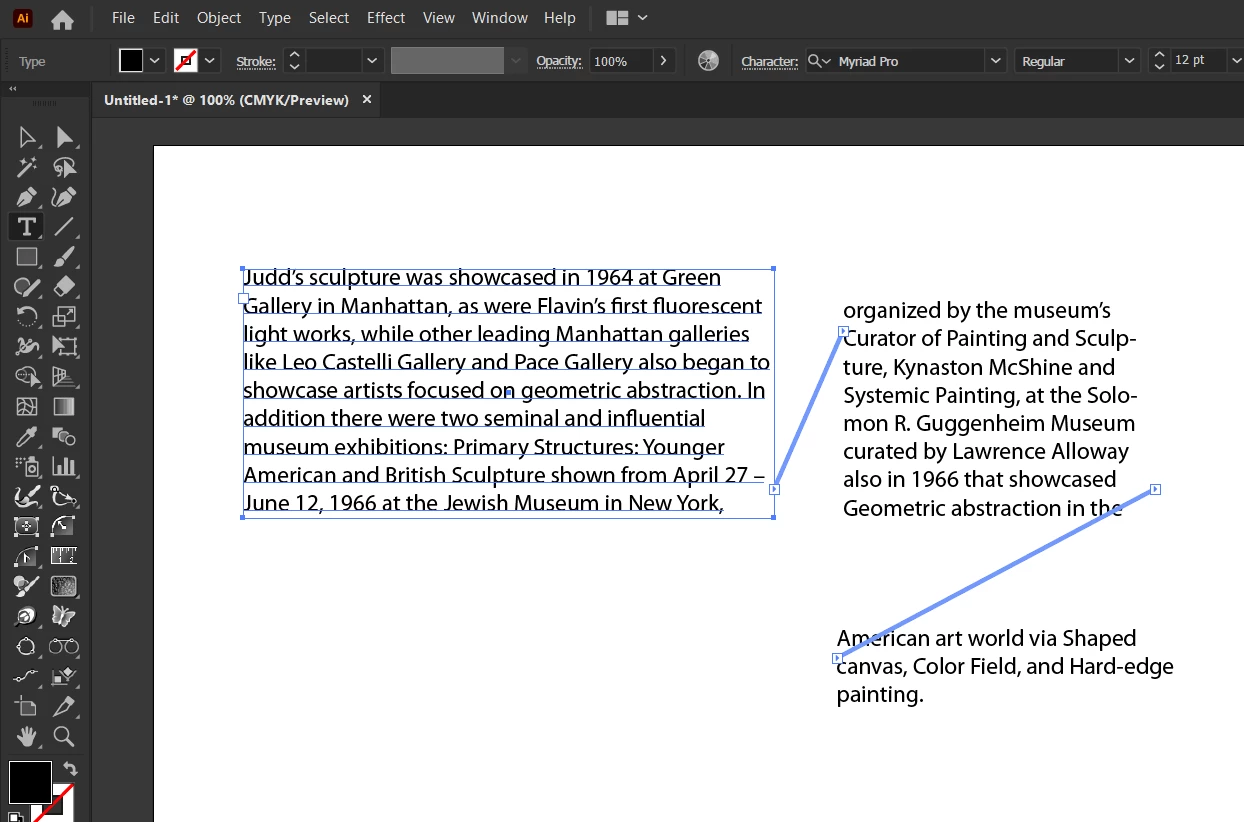Select the Shape Builder tool

[27, 377]
